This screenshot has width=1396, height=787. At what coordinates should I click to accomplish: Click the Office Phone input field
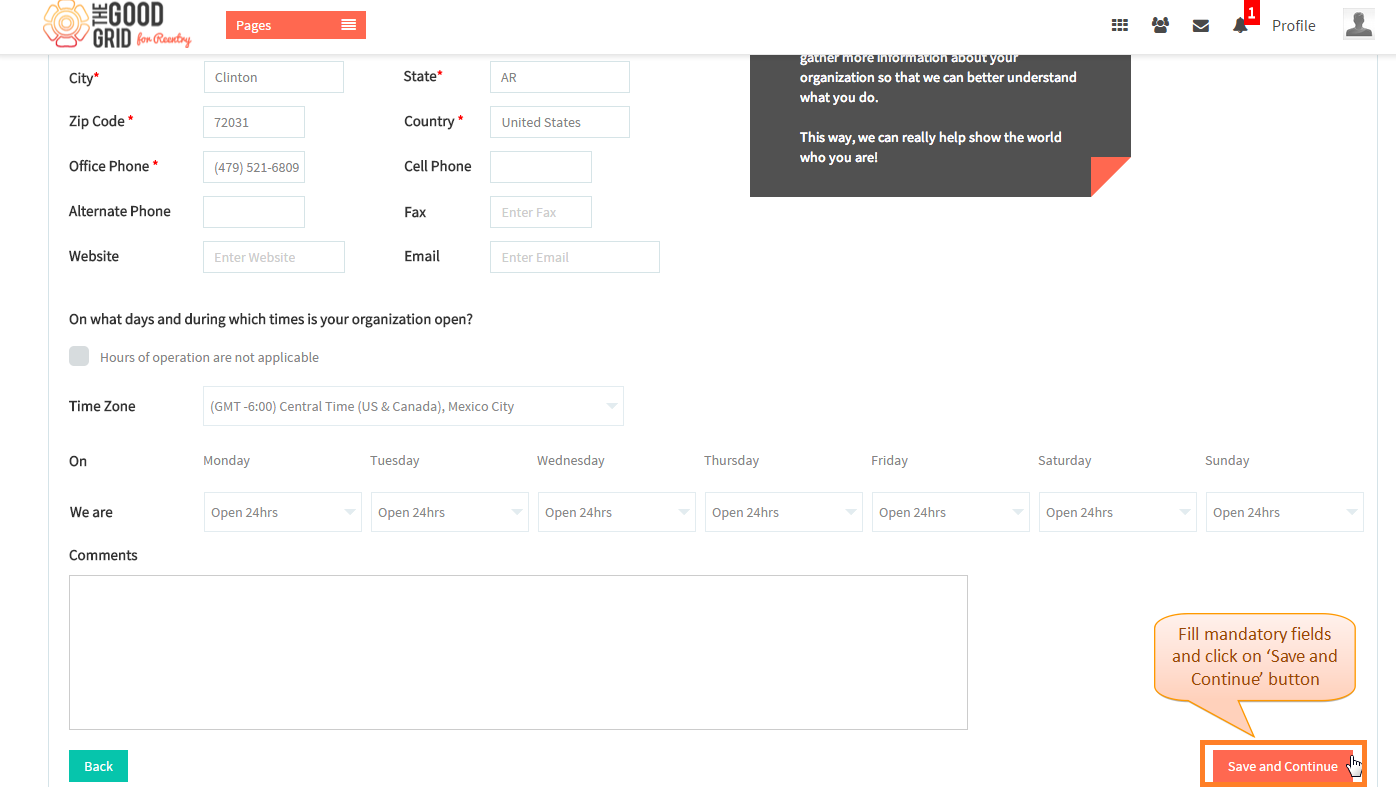pos(254,167)
